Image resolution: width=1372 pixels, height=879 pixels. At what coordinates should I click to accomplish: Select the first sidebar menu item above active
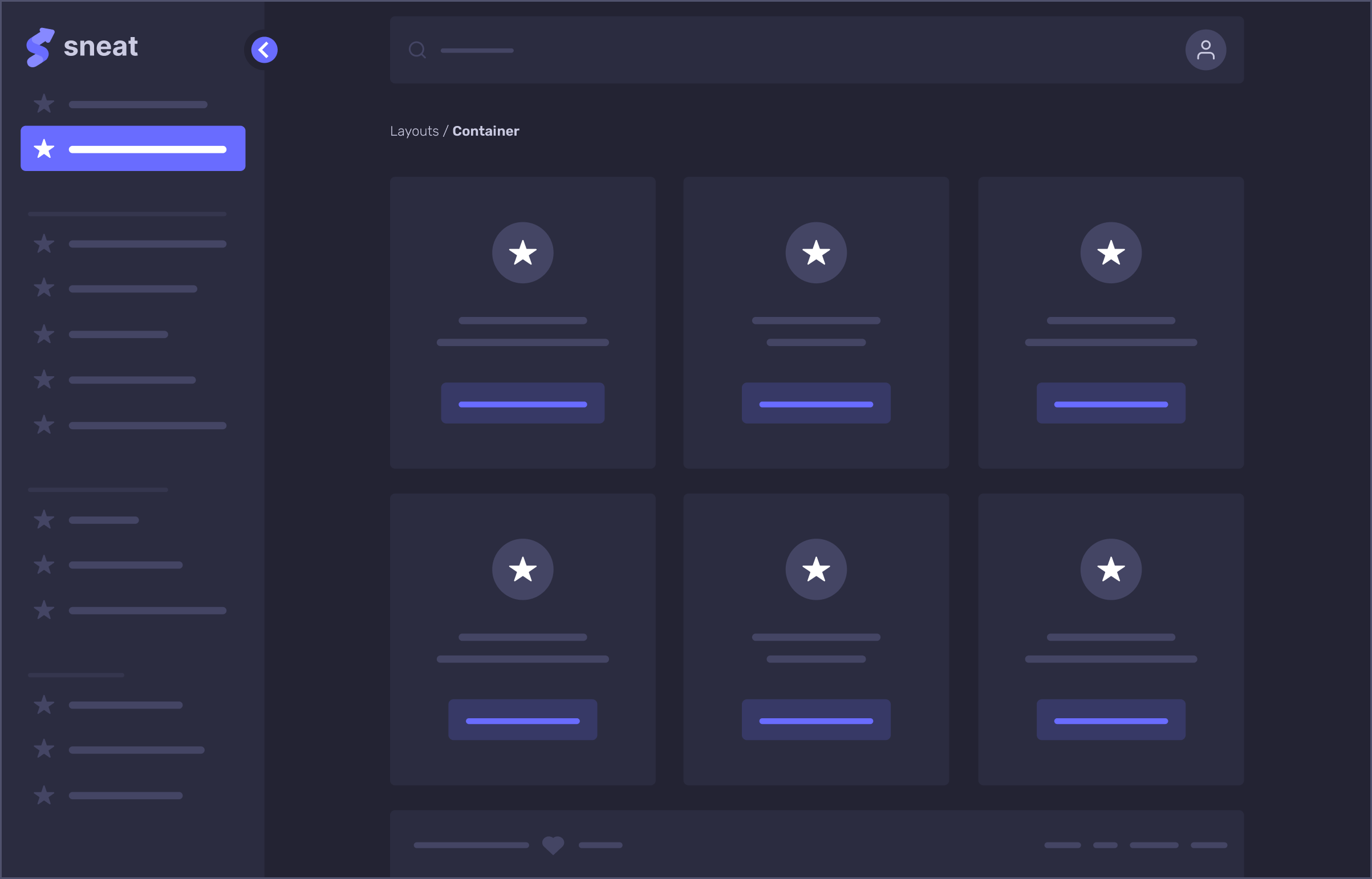[x=120, y=104]
